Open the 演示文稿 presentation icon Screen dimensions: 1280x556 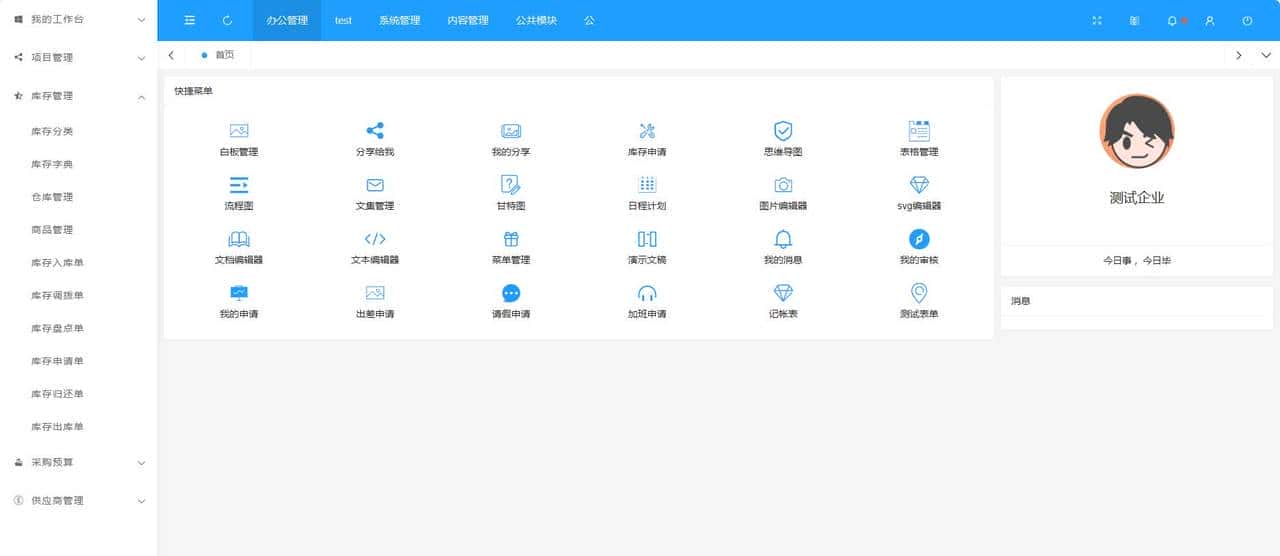[x=647, y=239]
